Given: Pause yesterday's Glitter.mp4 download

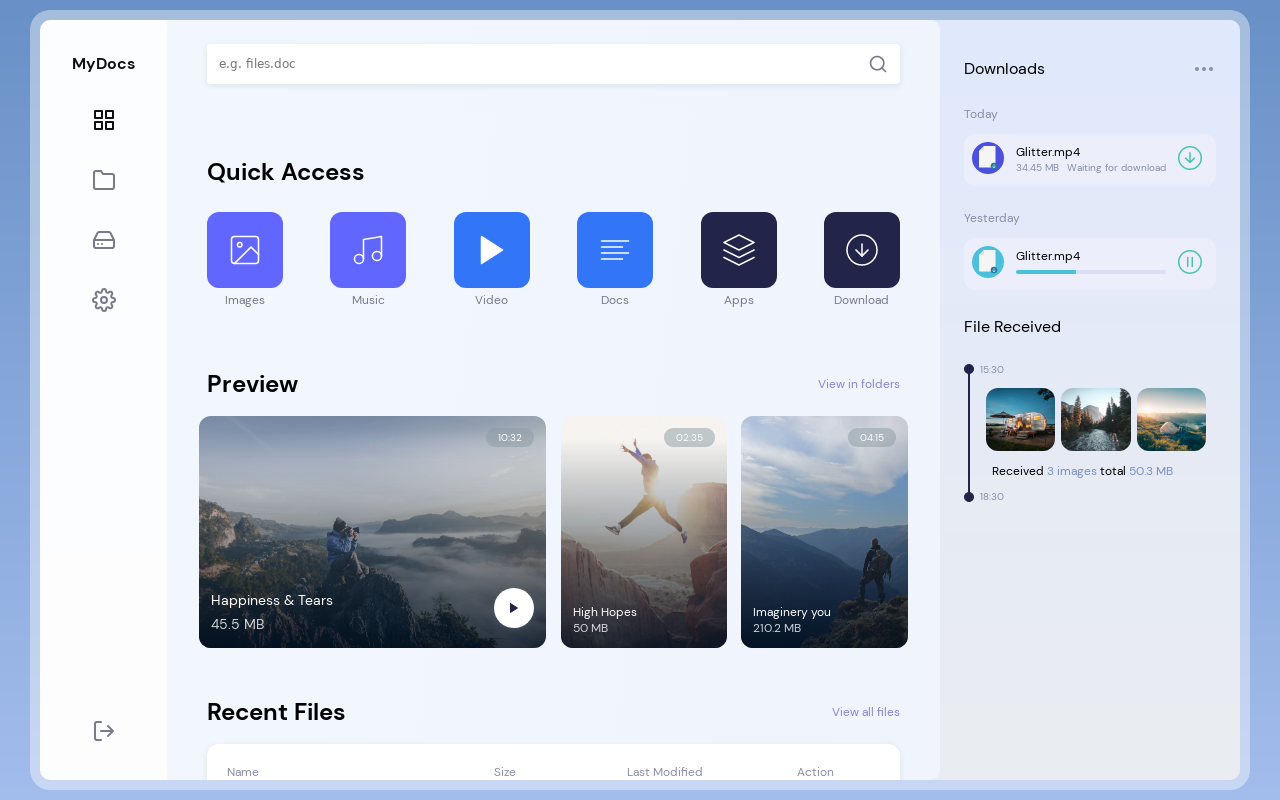Looking at the screenshot, I should pos(1189,262).
